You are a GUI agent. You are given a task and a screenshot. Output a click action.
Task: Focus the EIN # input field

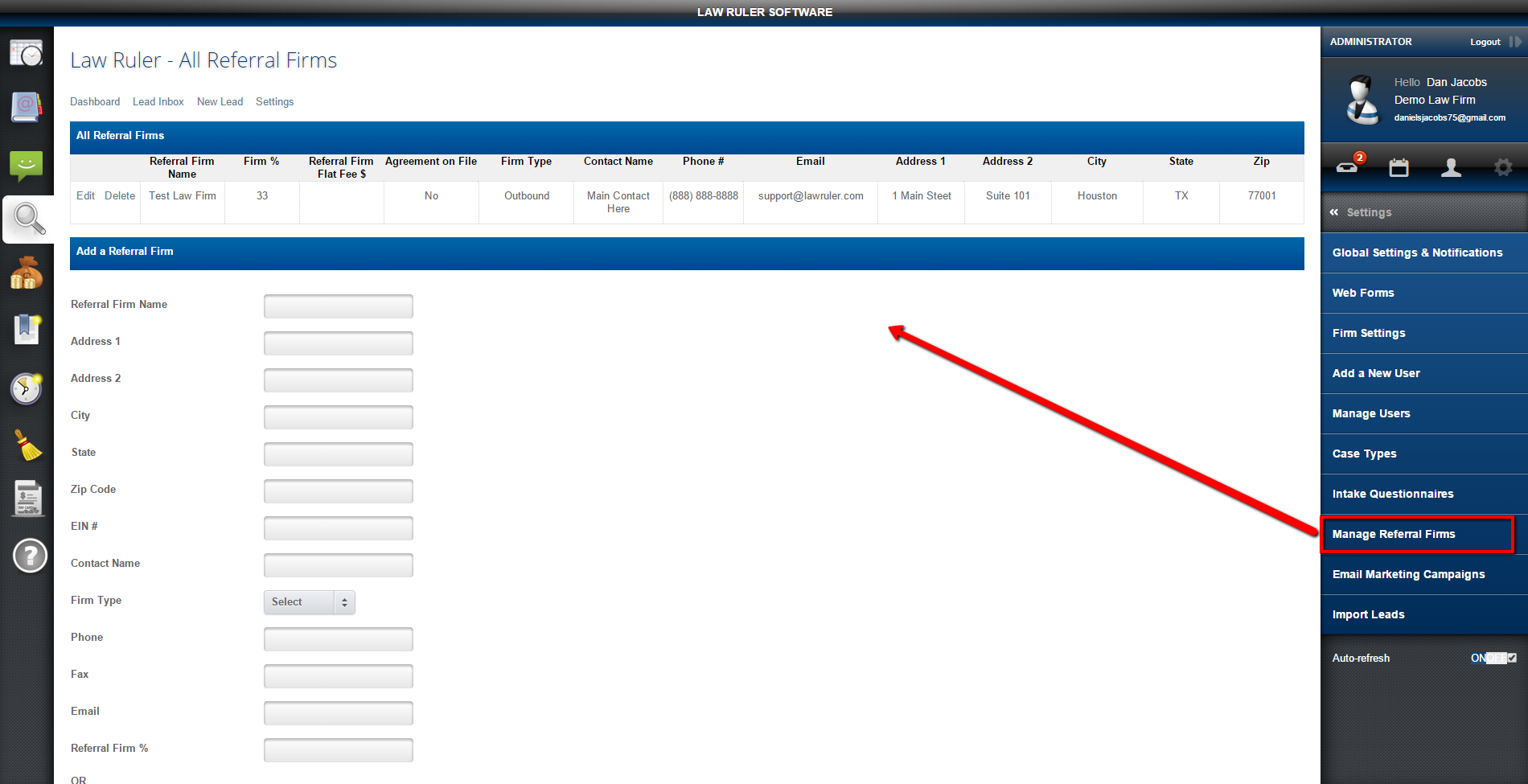[339, 528]
